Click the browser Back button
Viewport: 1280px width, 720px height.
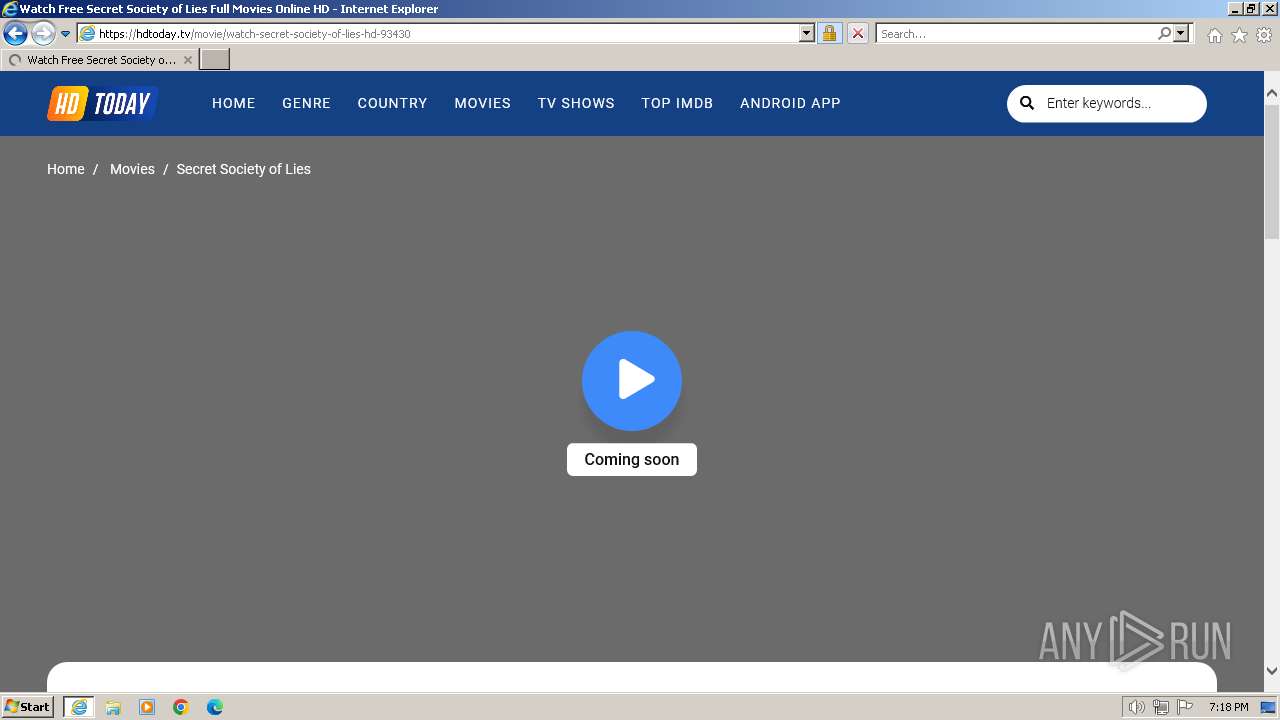coord(15,33)
